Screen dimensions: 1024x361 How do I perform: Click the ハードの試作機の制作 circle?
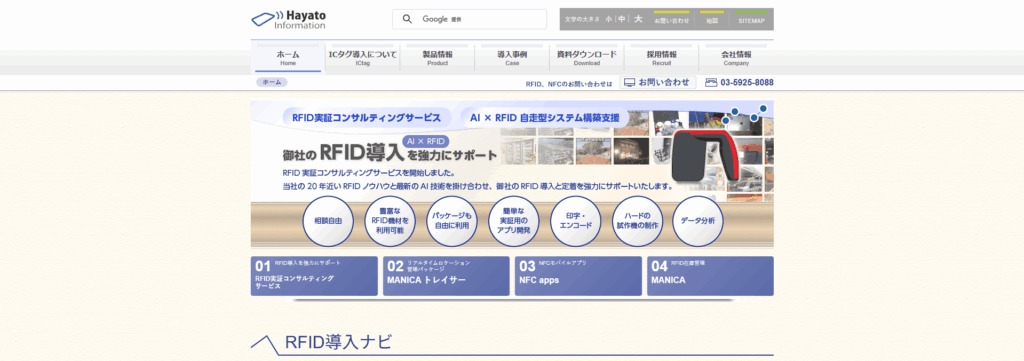(637, 221)
